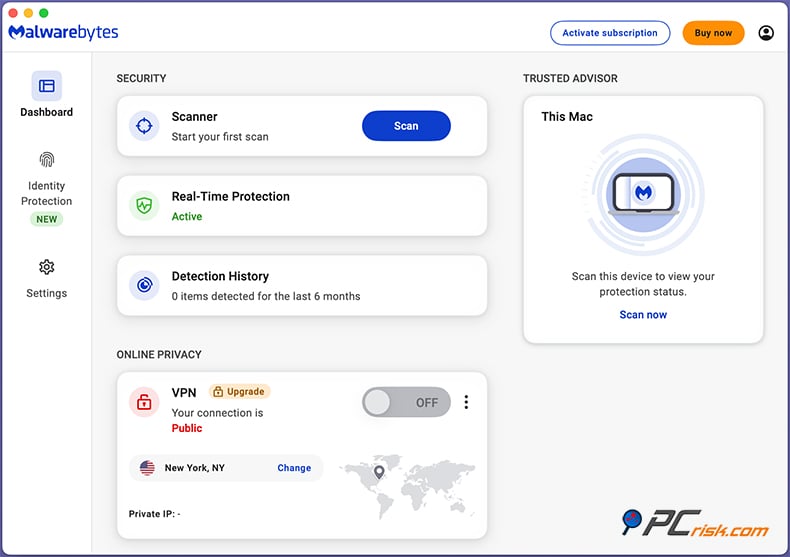Viewport: 790px width, 557px height.
Task: Open the Settings gear icon
Action: pos(46,267)
